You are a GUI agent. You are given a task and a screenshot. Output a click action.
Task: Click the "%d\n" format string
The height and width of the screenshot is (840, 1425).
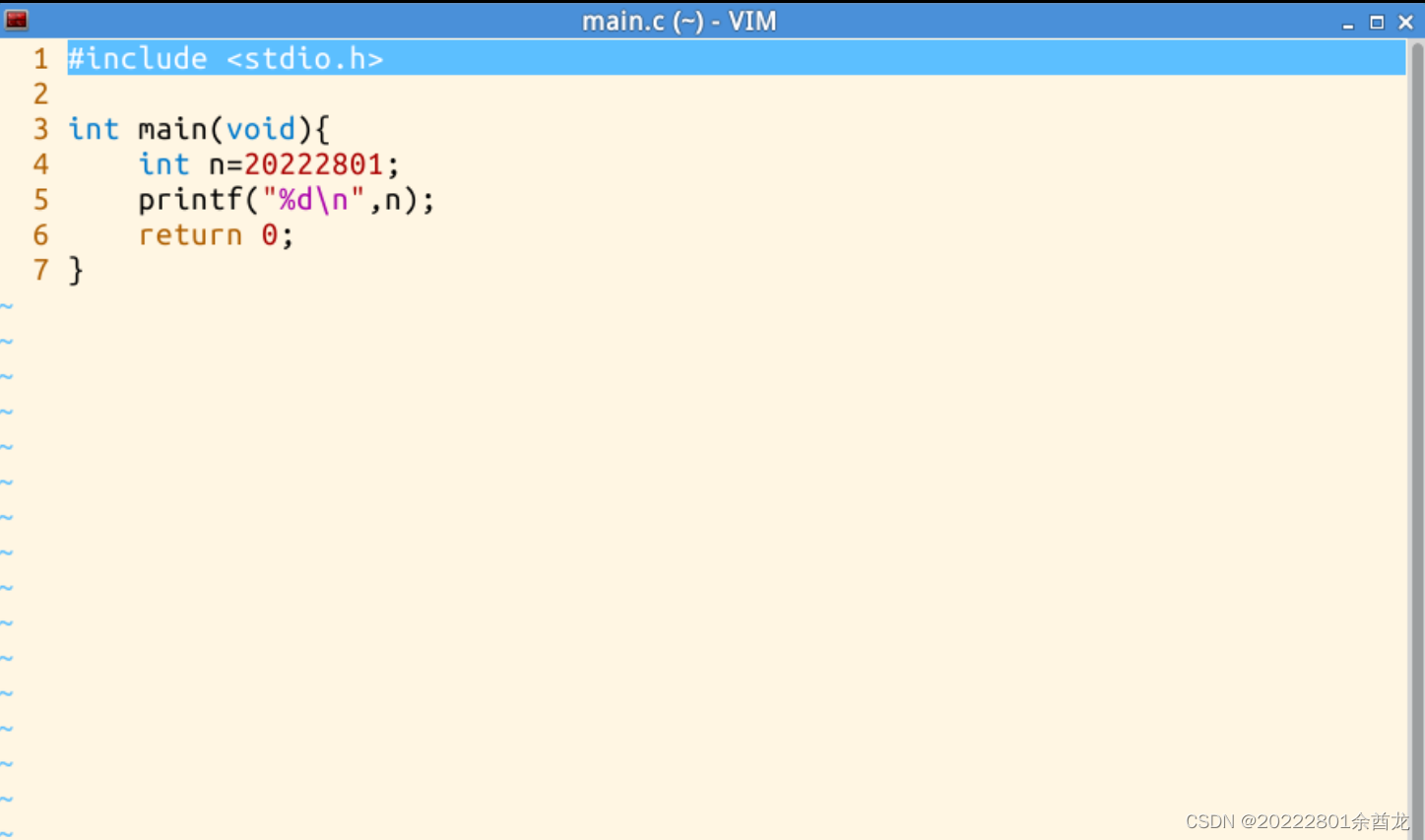pyautogui.click(x=313, y=200)
